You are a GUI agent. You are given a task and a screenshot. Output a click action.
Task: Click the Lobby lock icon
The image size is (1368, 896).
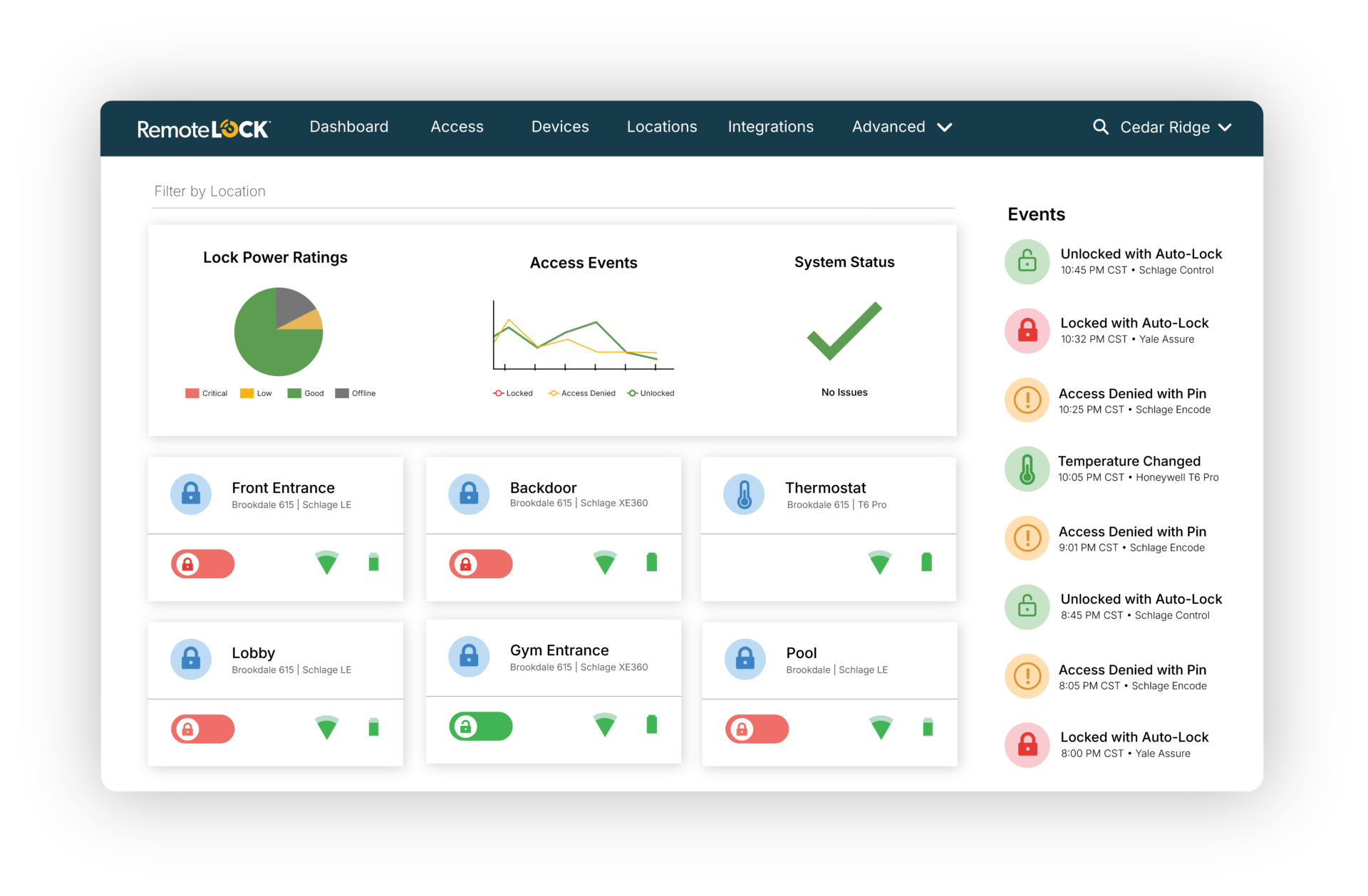tap(191, 659)
